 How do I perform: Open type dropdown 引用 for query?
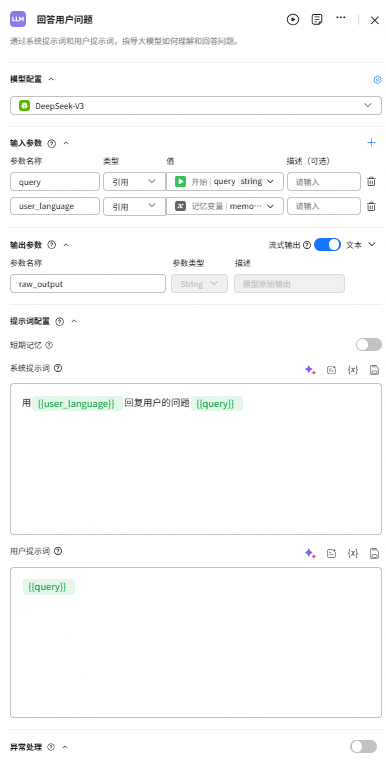point(134,182)
